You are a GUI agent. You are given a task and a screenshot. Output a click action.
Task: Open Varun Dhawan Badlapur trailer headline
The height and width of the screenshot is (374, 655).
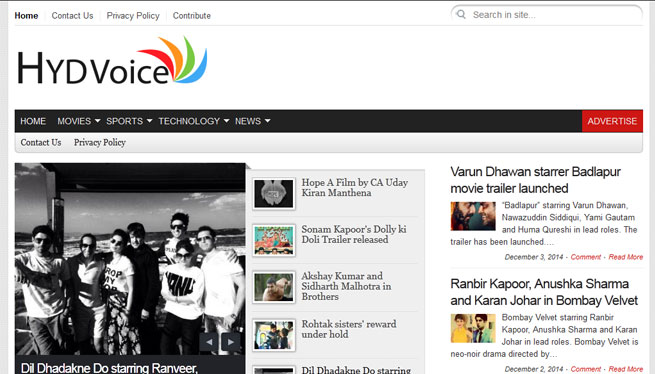click(536, 180)
